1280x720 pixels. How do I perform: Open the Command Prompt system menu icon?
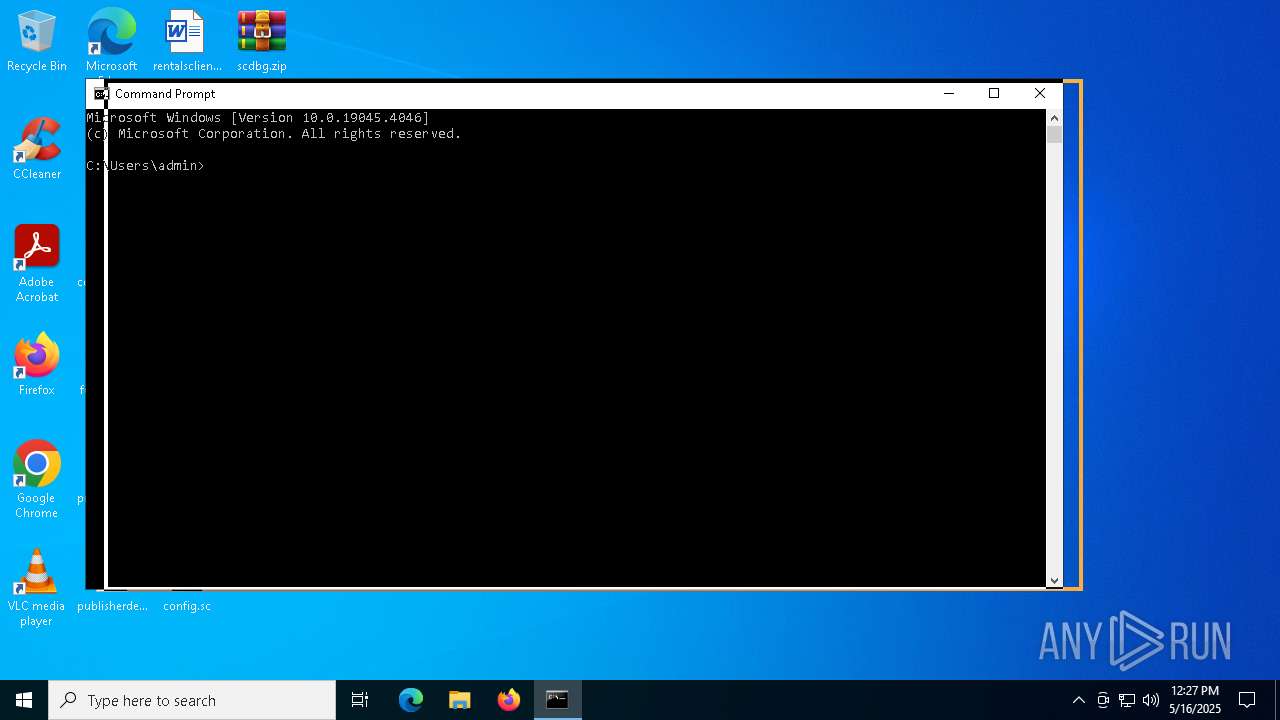tap(100, 93)
